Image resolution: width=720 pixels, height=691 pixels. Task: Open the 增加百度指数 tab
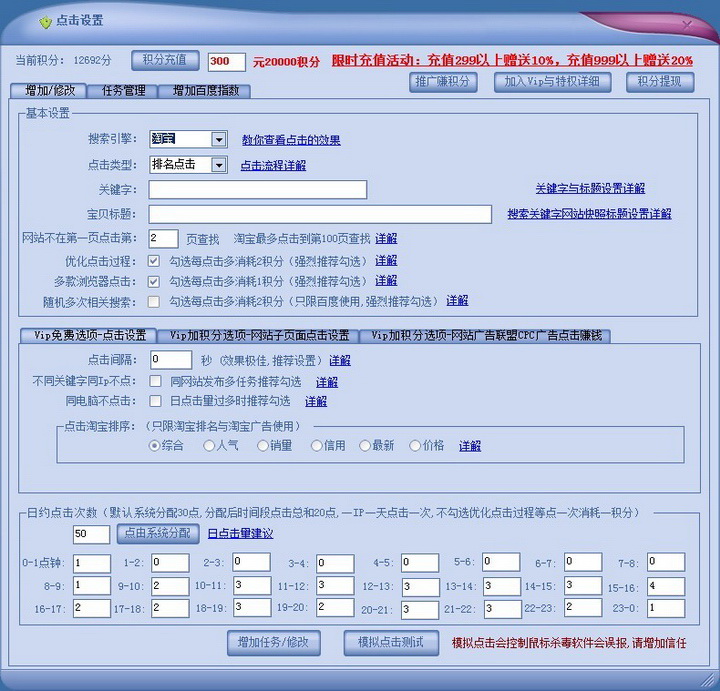point(205,91)
